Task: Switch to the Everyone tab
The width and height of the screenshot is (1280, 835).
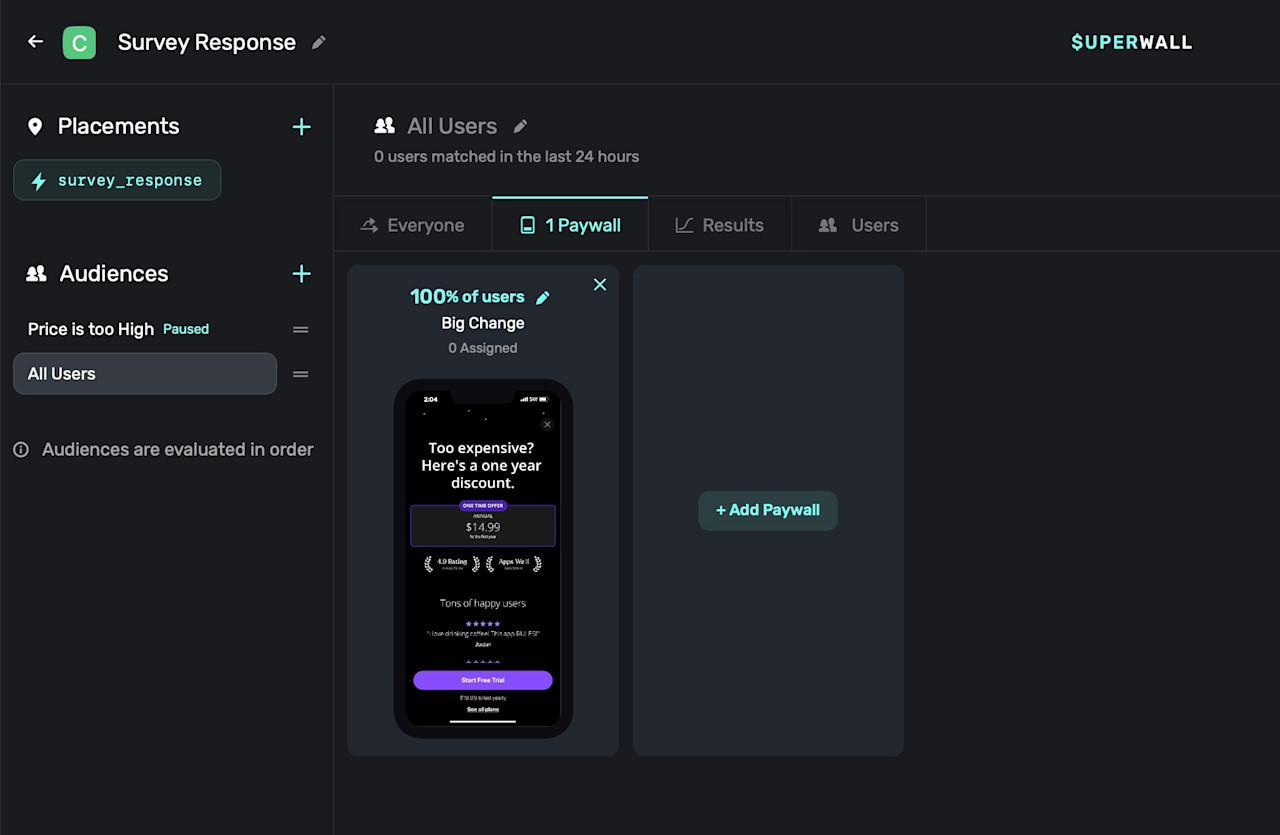Action: click(x=413, y=224)
